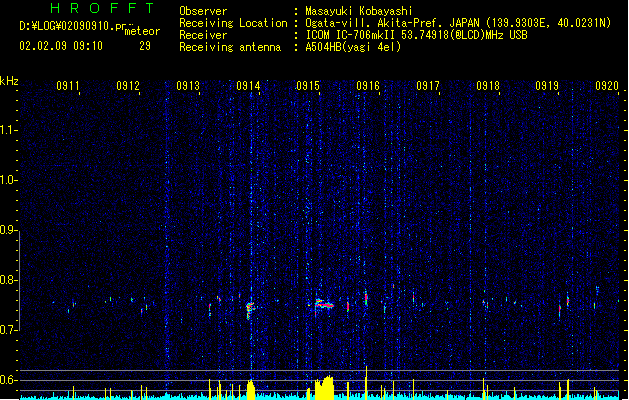Click the 1.0 frequency axis label

click(8, 180)
